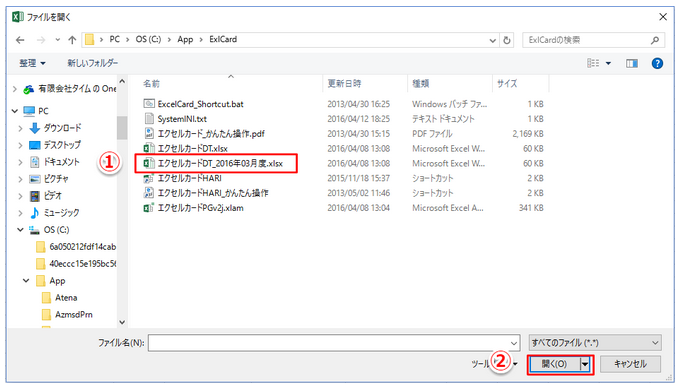Screen dimensions: 682x391
Task: Select App in the address breadcrumb
Action: pos(185,40)
